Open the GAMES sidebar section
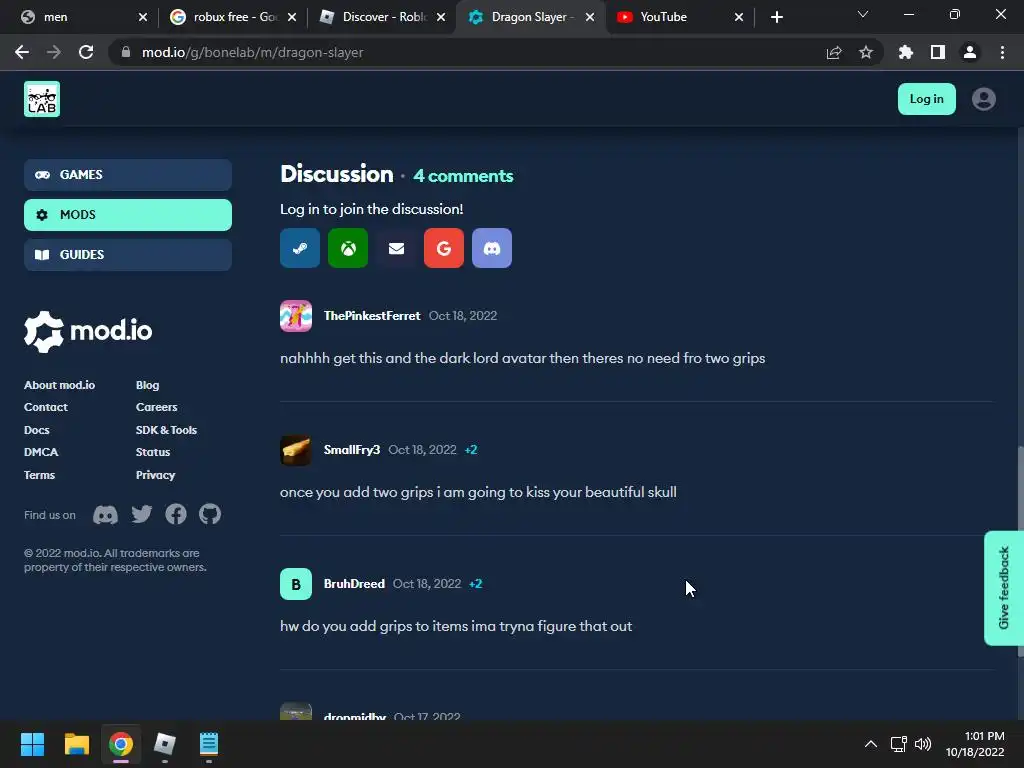Screen dimensions: 1024x768 128,175
